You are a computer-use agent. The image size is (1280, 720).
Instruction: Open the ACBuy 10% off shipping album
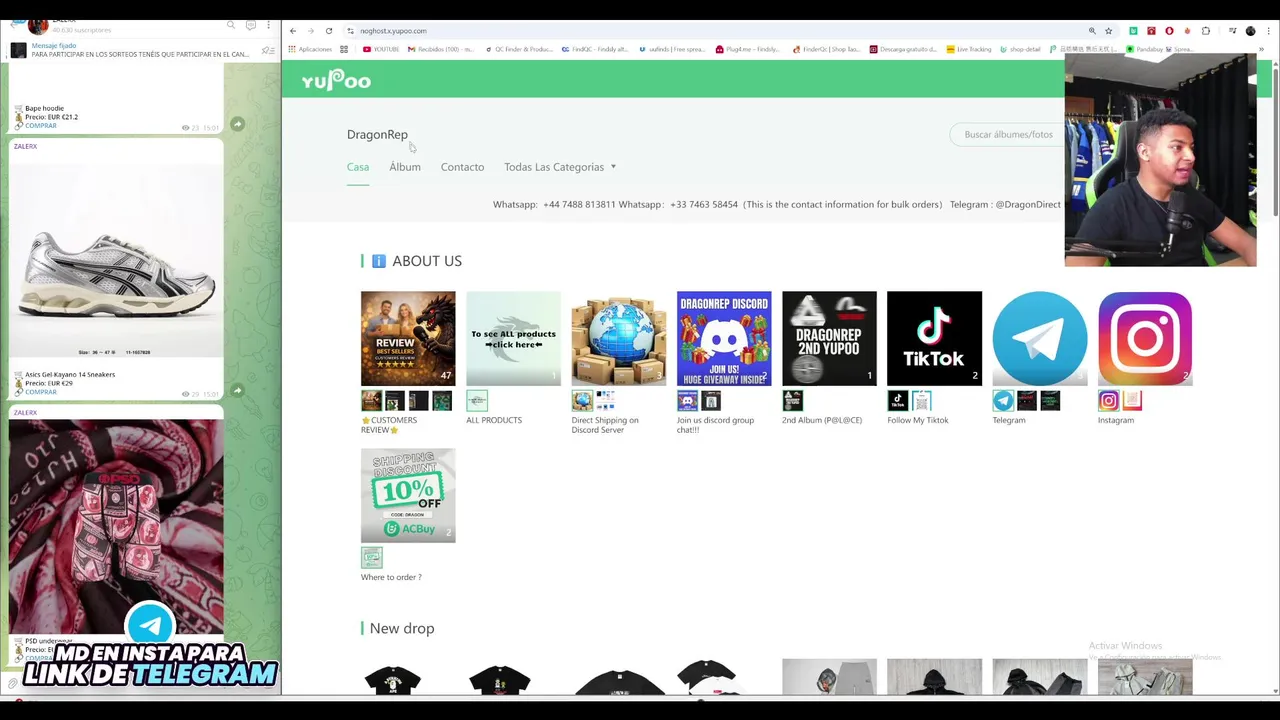pyautogui.click(x=408, y=495)
